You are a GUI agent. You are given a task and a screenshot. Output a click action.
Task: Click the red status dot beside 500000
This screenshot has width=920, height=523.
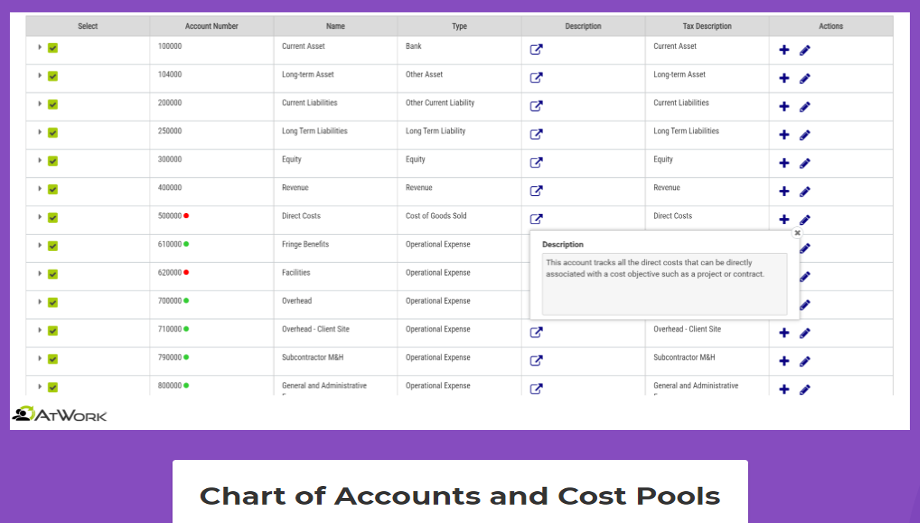(186, 215)
